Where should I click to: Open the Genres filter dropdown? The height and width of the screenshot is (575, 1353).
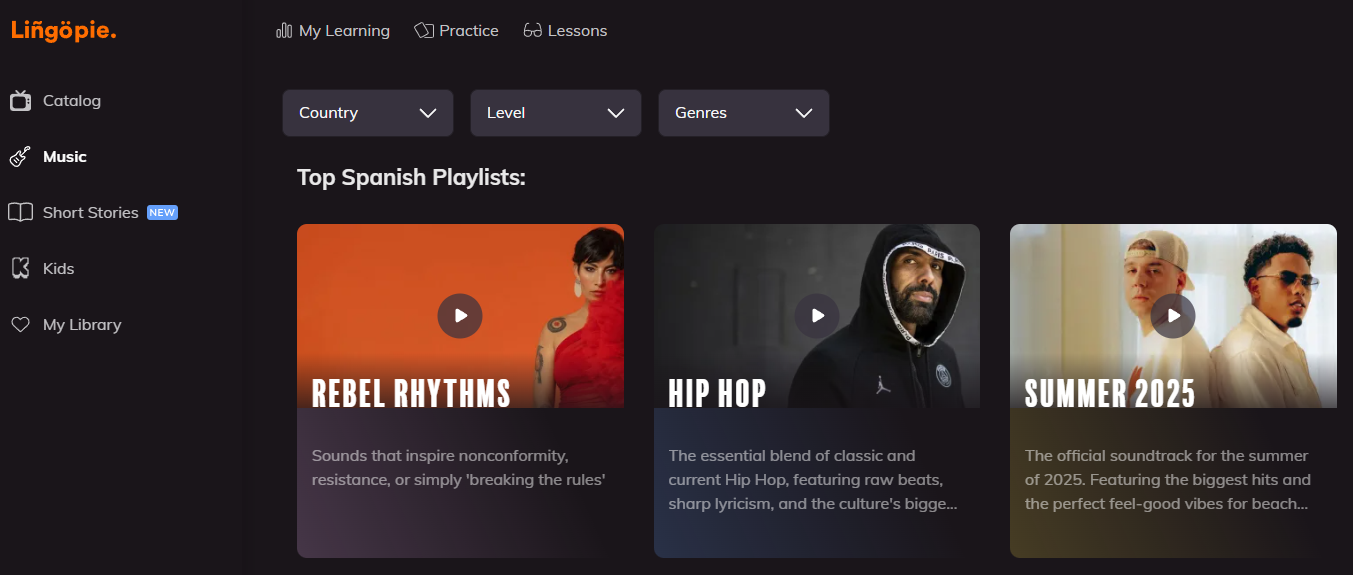(x=744, y=113)
